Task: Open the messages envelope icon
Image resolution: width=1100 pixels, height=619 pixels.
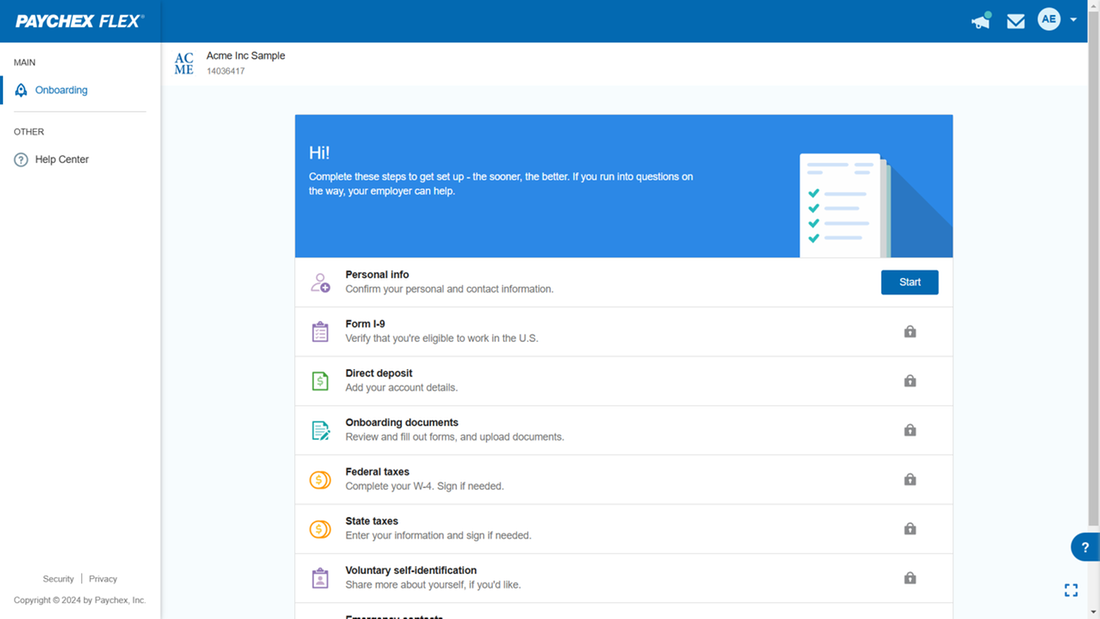Action: 1016,21
